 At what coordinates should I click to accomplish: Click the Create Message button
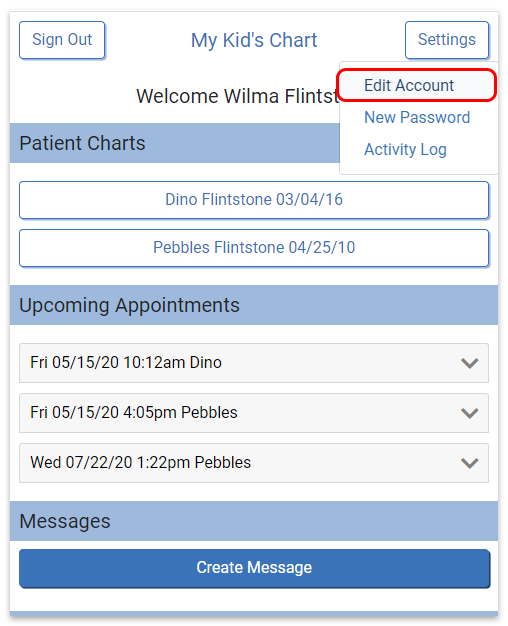point(254,568)
